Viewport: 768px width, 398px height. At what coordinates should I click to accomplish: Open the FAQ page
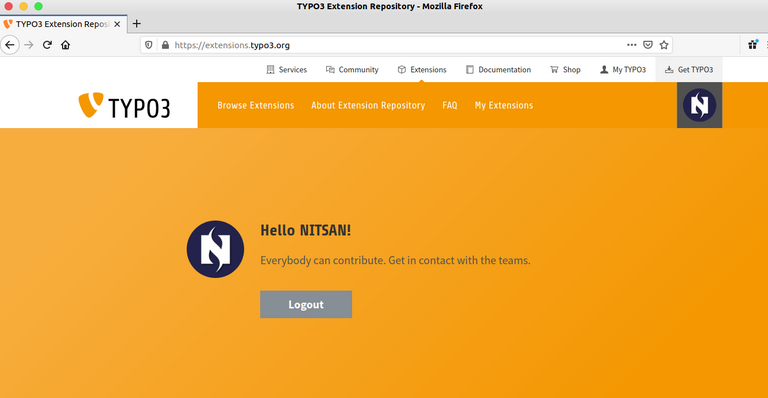[x=450, y=105]
